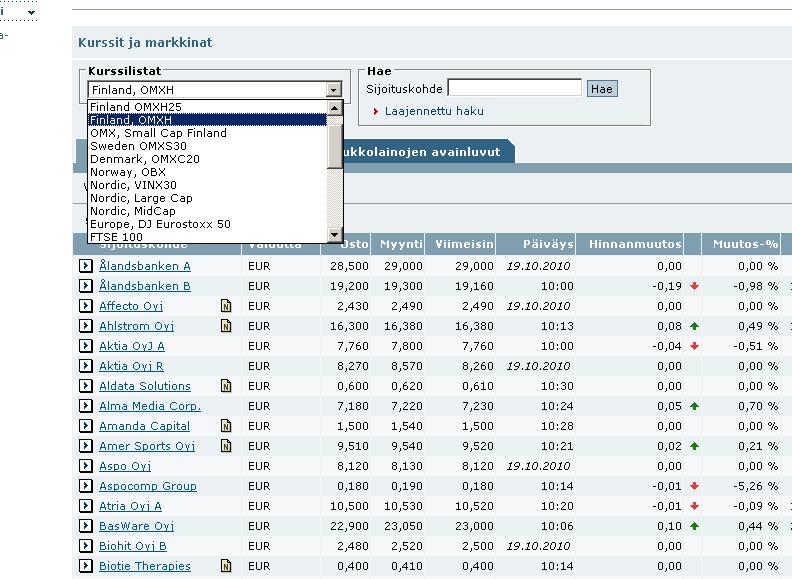
Task: Open the Biotie Therapies link
Action: (144, 566)
